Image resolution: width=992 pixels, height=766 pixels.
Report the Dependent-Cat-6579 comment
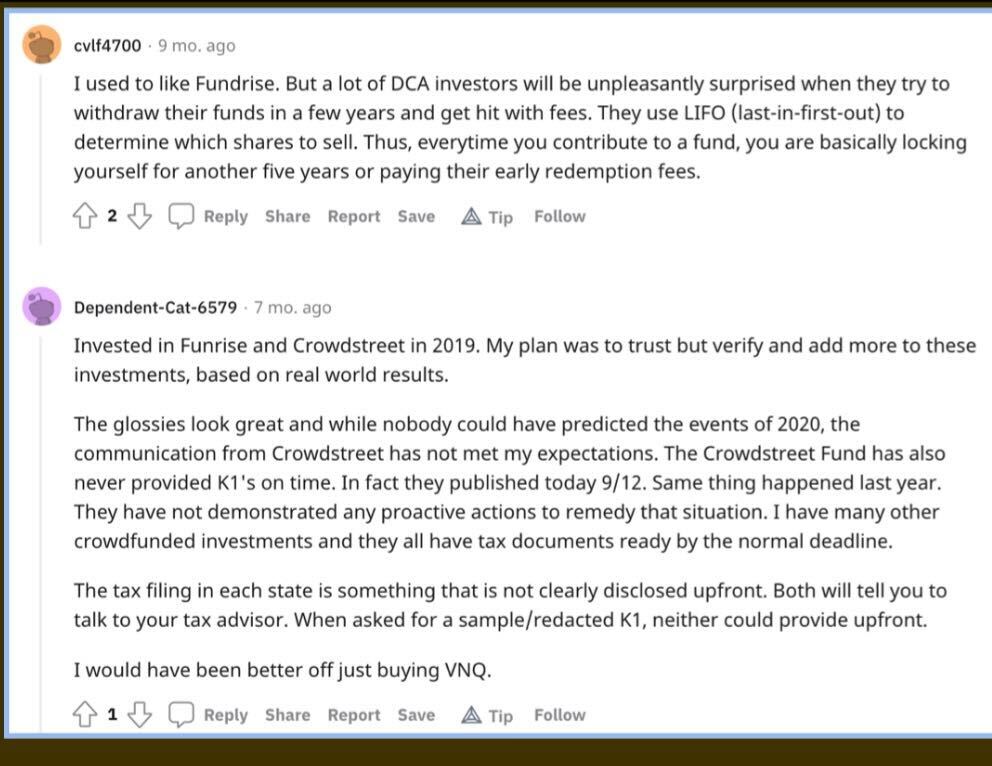(x=354, y=714)
